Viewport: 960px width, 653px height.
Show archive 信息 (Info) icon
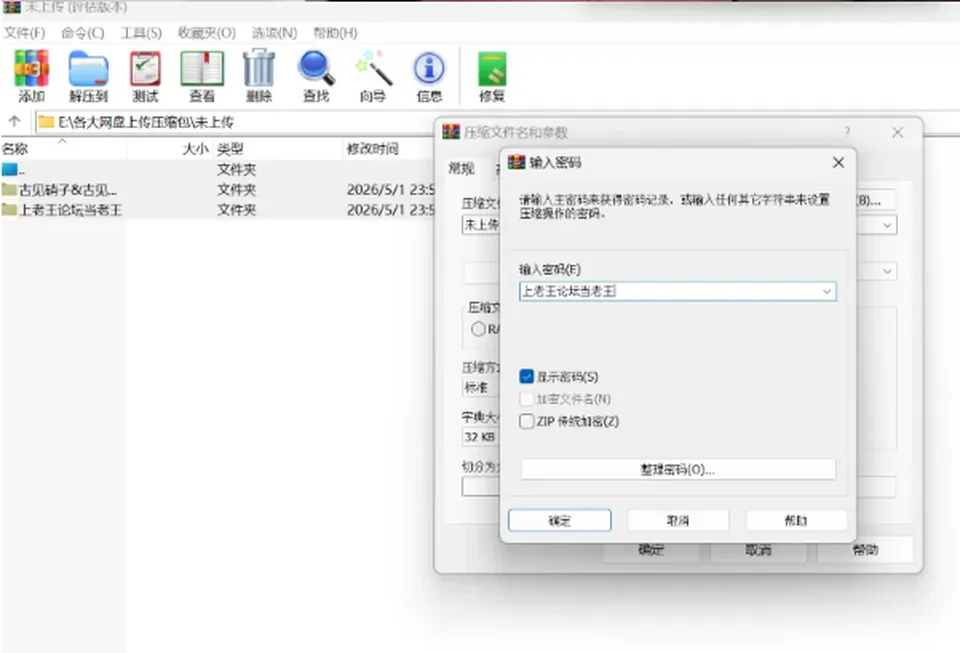pos(429,76)
